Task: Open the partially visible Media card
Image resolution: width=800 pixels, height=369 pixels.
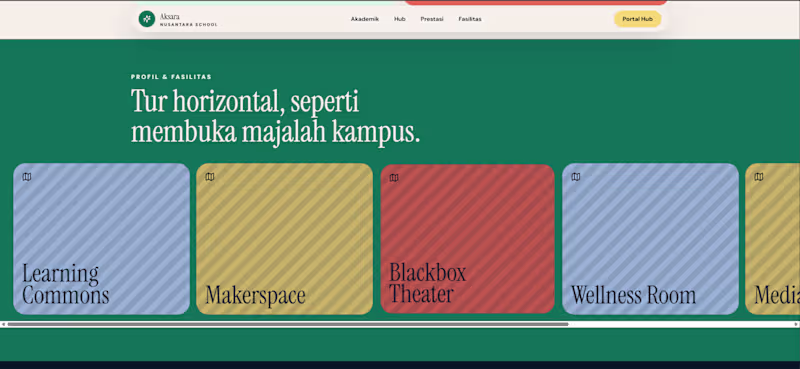Action: pyautogui.click(x=772, y=239)
